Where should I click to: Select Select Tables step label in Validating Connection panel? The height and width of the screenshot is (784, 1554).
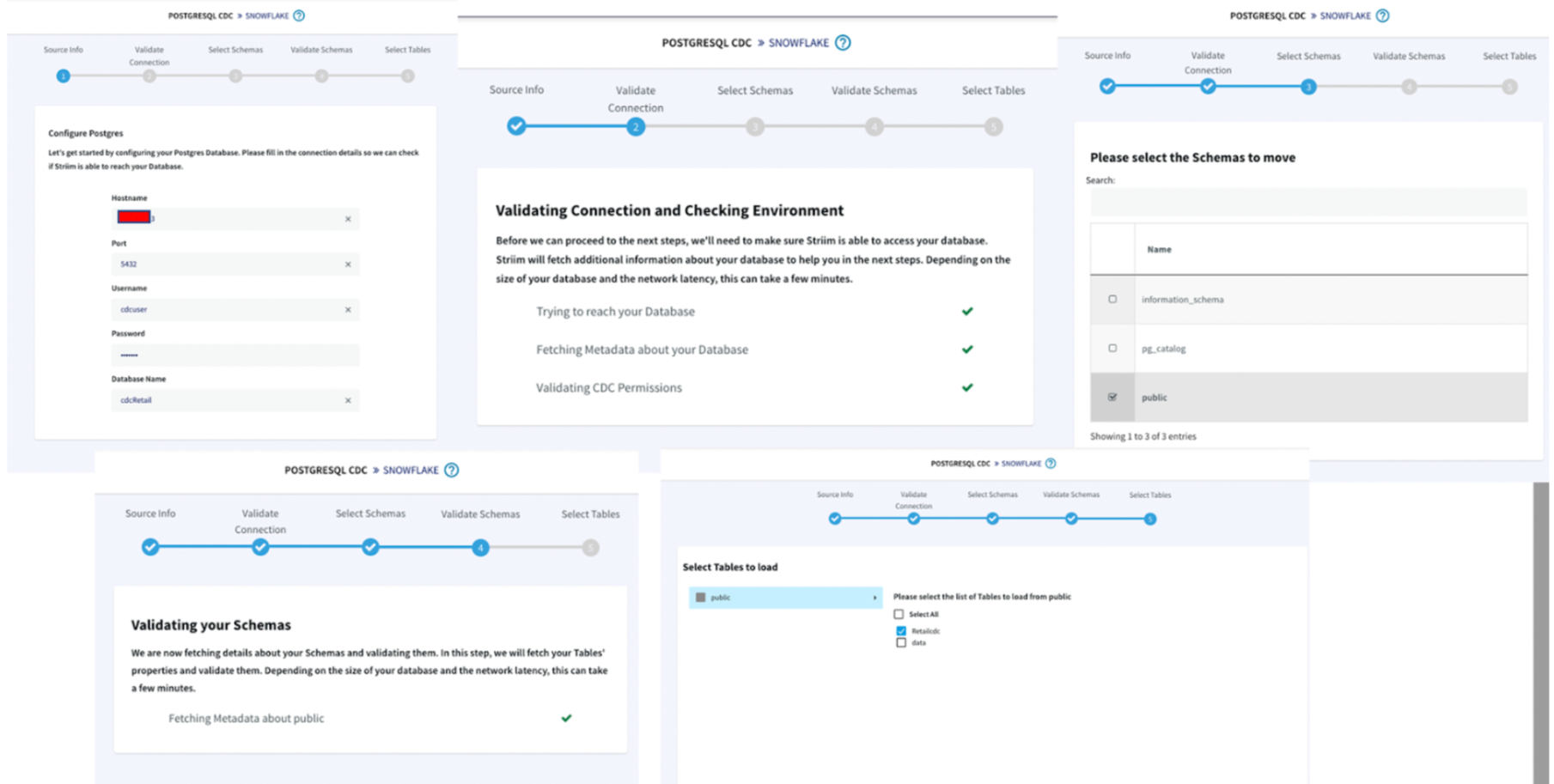(993, 90)
